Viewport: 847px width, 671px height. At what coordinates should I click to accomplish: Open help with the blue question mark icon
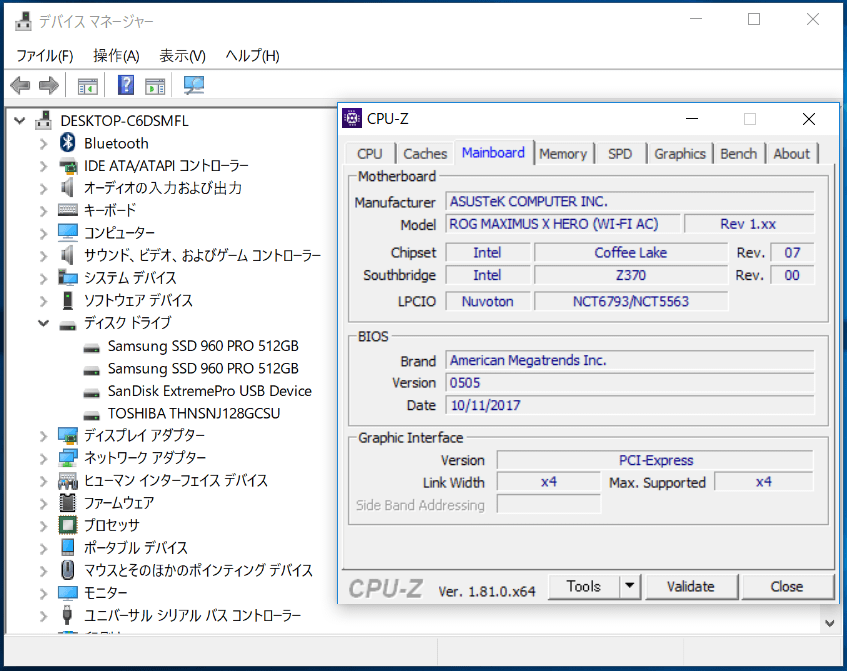[x=126, y=85]
